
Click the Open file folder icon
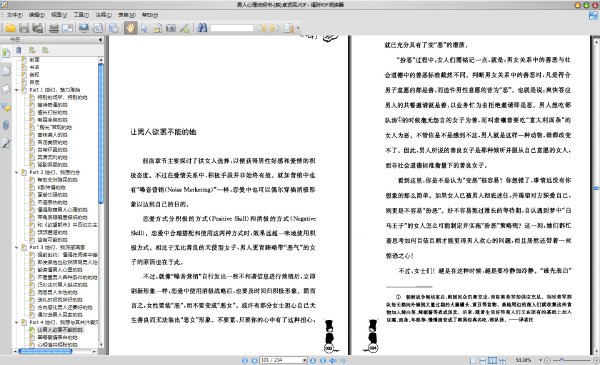[x=11, y=28]
